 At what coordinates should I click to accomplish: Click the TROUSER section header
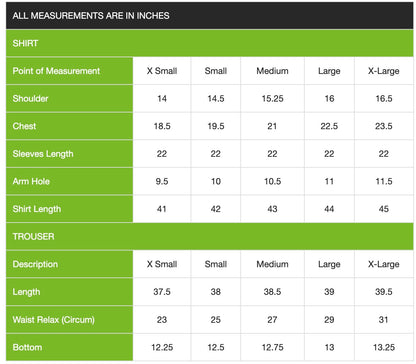coord(209,236)
